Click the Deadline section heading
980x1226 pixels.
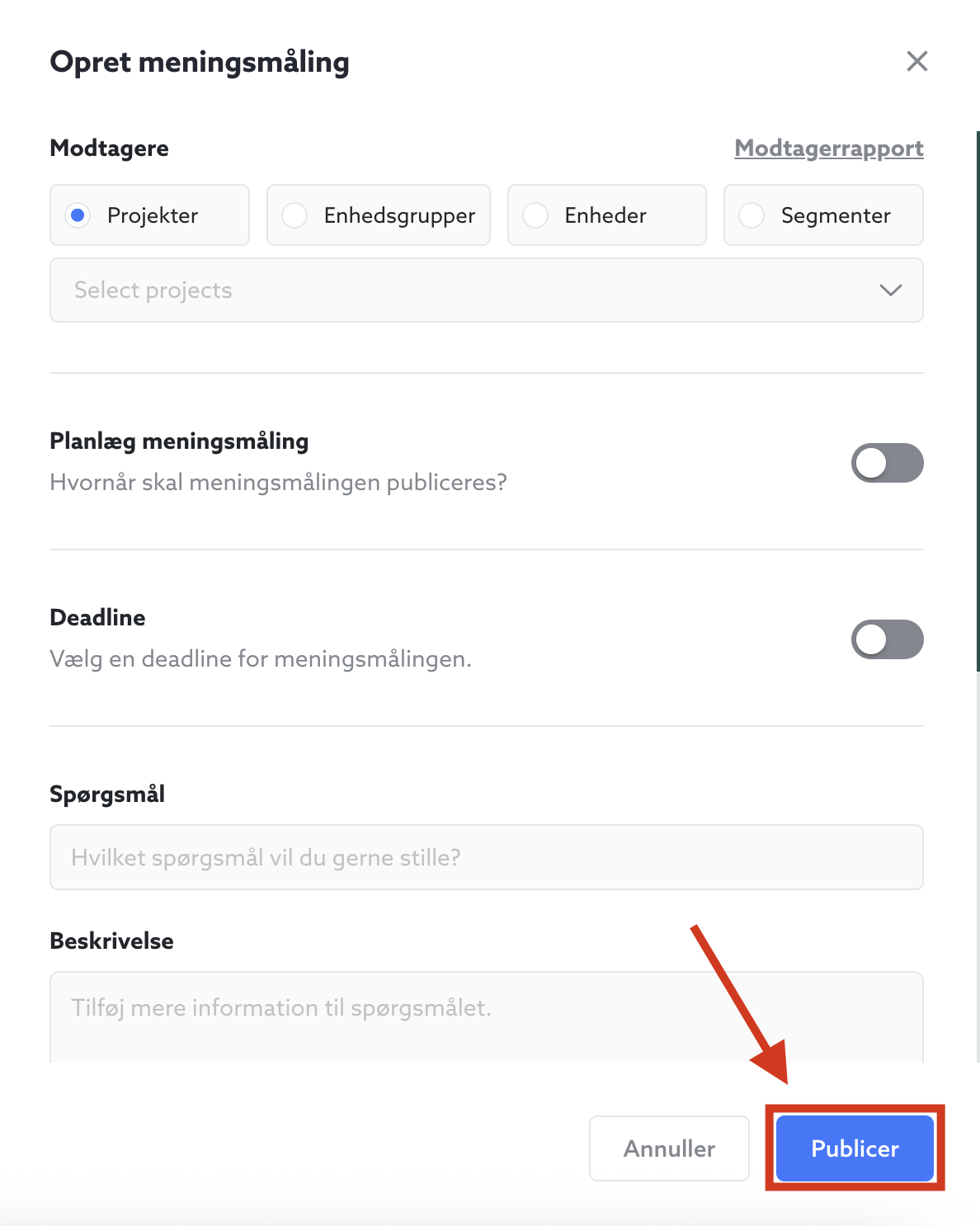coord(97,618)
